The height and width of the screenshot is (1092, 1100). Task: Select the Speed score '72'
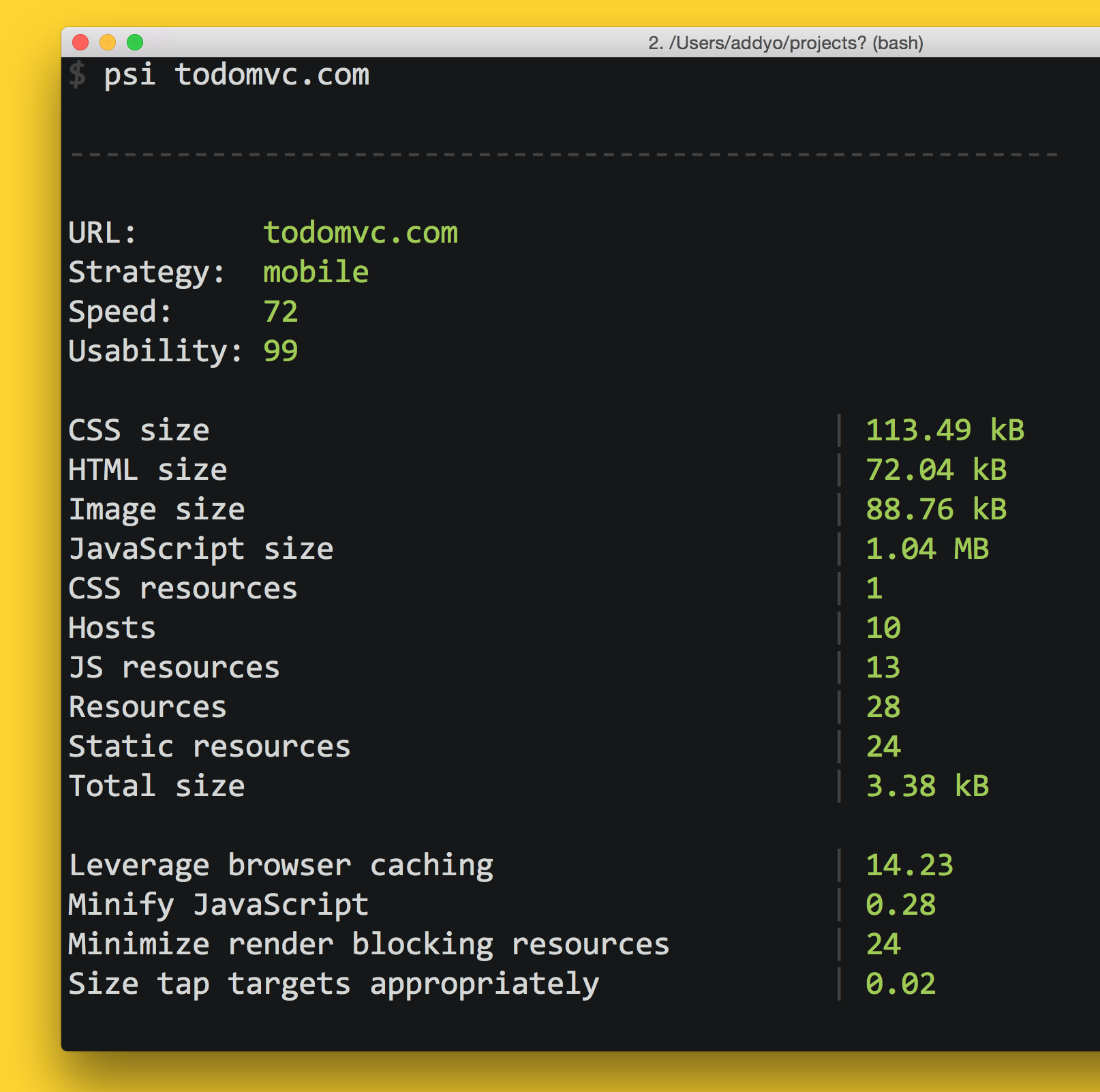(x=281, y=312)
